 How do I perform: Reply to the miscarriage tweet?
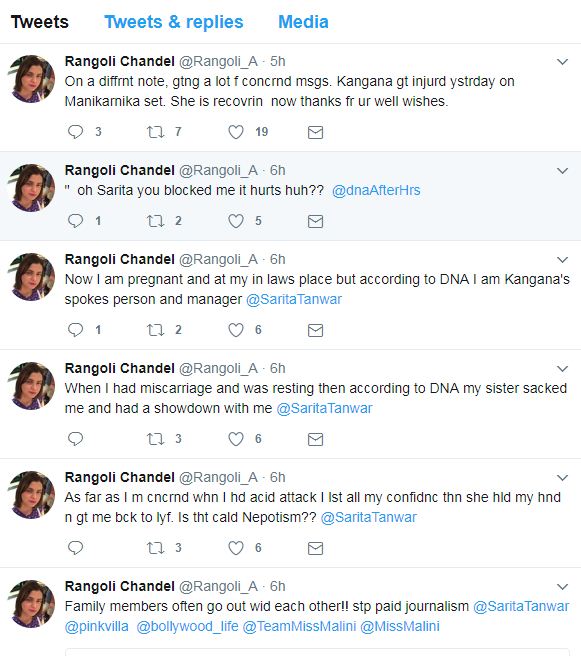tap(76, 439)
